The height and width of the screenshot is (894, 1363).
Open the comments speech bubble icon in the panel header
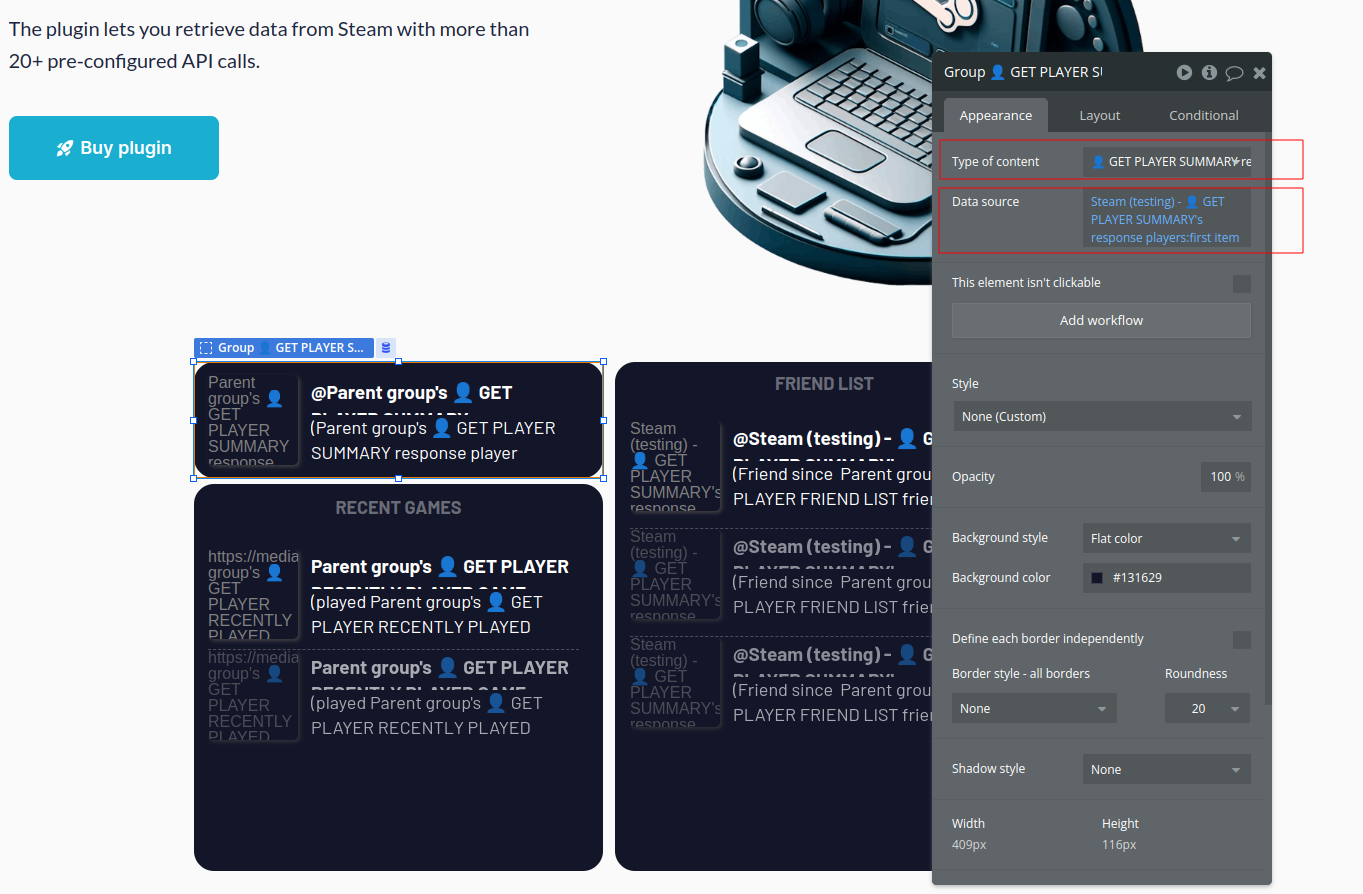point(1234,73)
